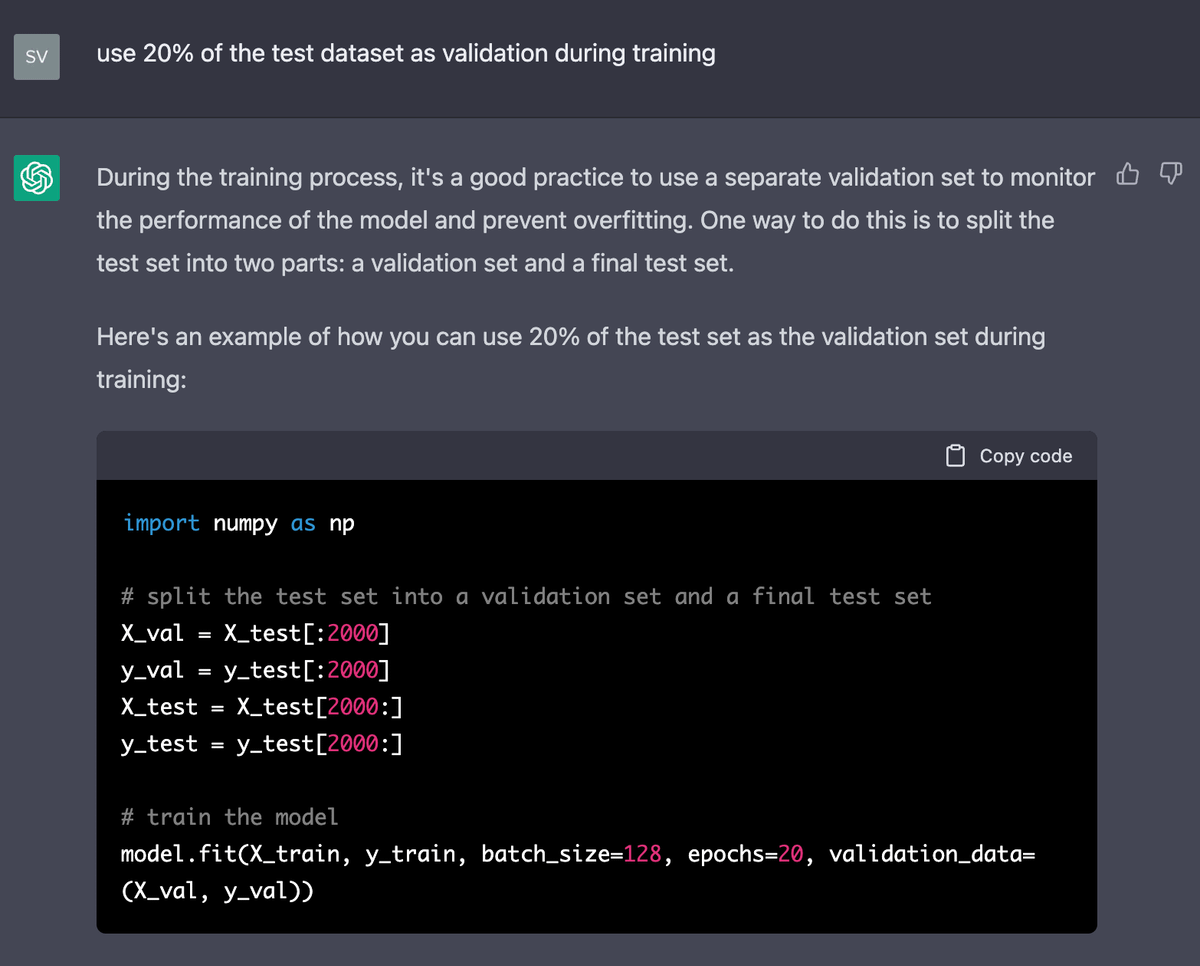Click the y_val assignment code line
The width and height of the screenshot is (1200, 966).
pos(255,670)
